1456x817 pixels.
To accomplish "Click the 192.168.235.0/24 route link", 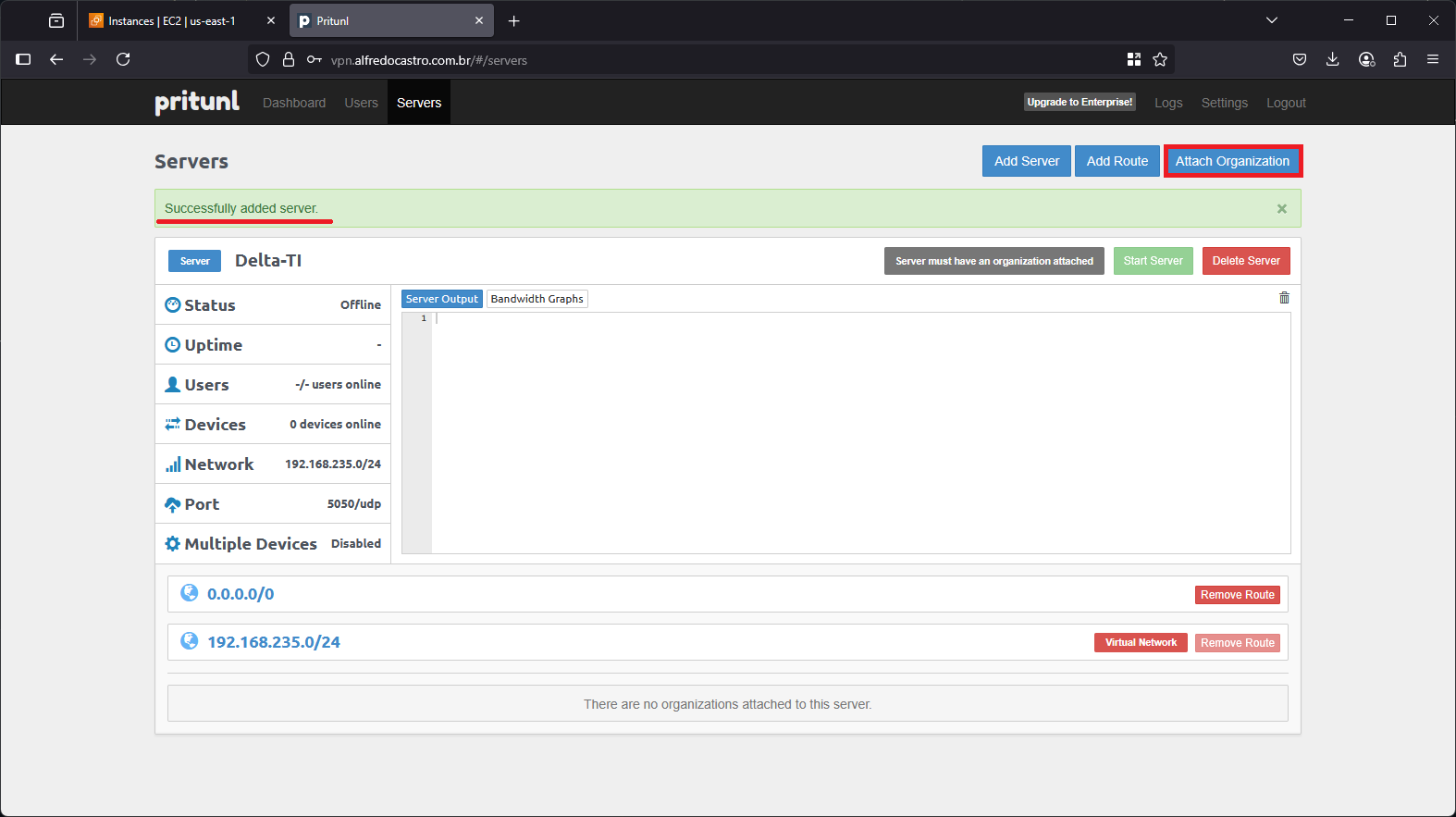I will (x=274, y=642).
